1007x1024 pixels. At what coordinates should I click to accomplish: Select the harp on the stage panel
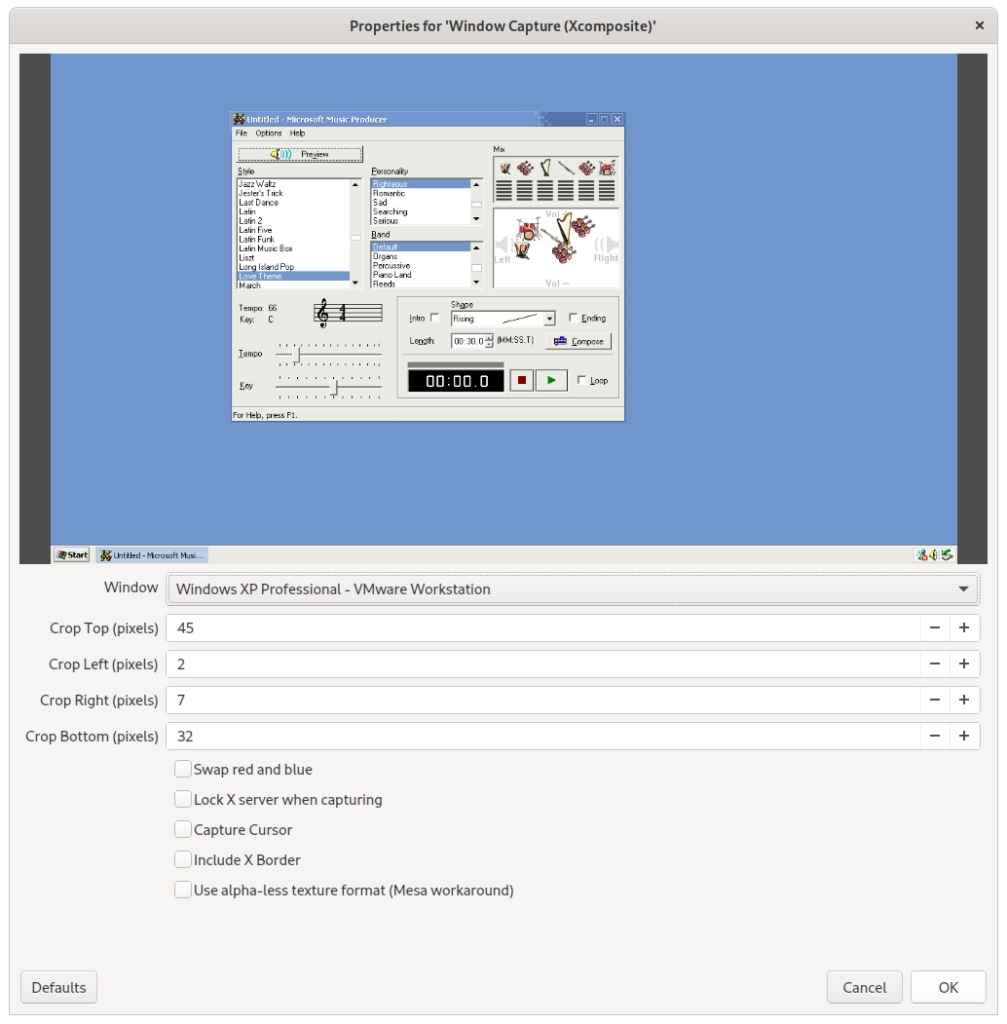[564, 227]
